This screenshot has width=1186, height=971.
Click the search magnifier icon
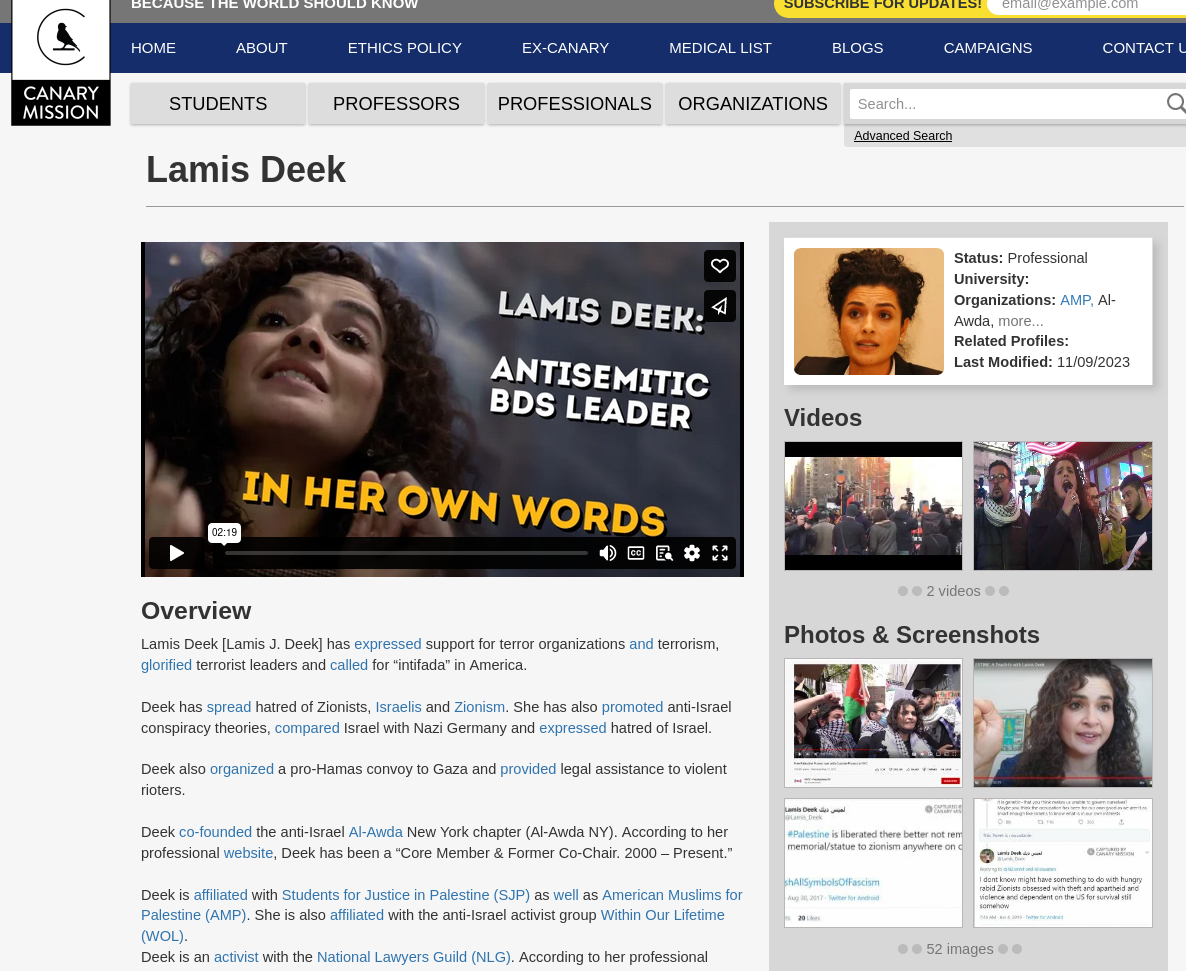point(1175,103)
